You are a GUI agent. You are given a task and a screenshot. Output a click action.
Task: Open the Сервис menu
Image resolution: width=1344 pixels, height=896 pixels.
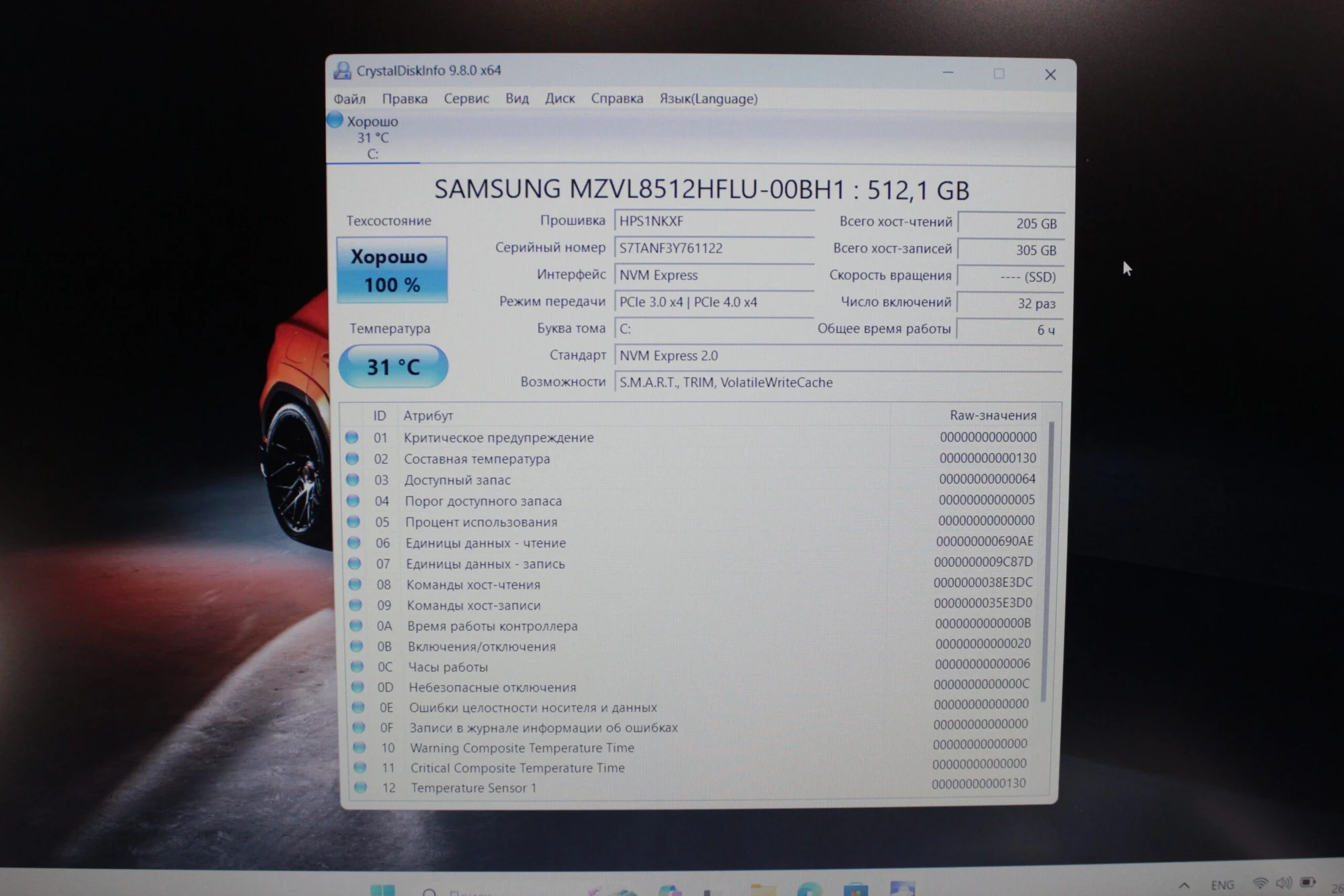(466, 99)
